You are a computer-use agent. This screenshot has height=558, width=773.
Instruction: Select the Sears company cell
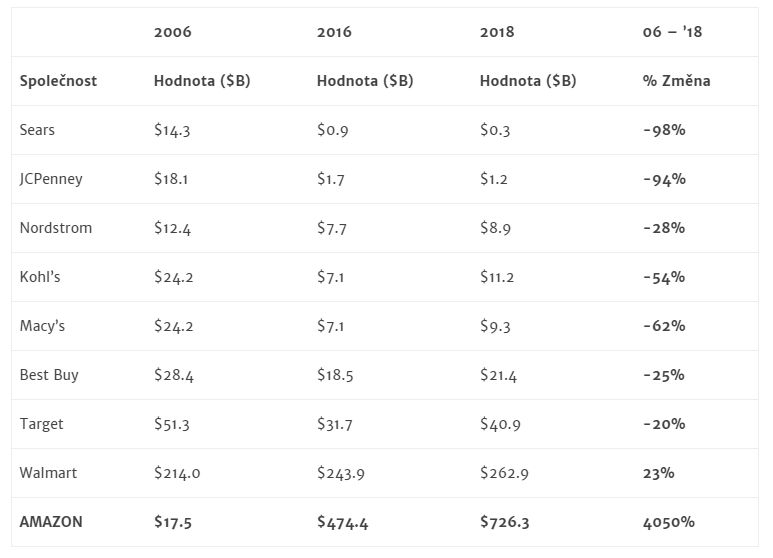pos(37,130)
